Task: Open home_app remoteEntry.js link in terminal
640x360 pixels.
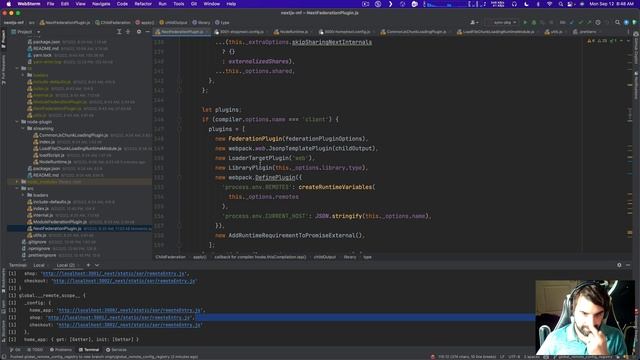Action: tap(129, 310)
